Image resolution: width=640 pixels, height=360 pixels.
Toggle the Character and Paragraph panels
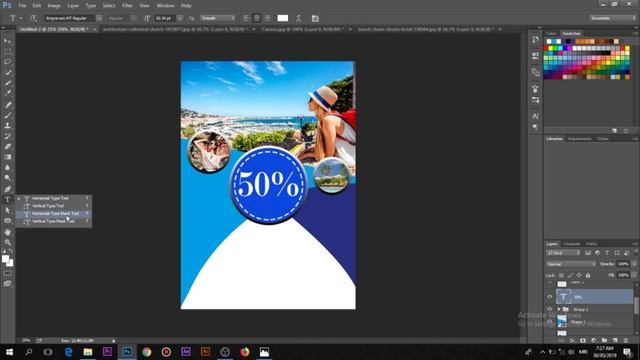[x=315, y=18]
